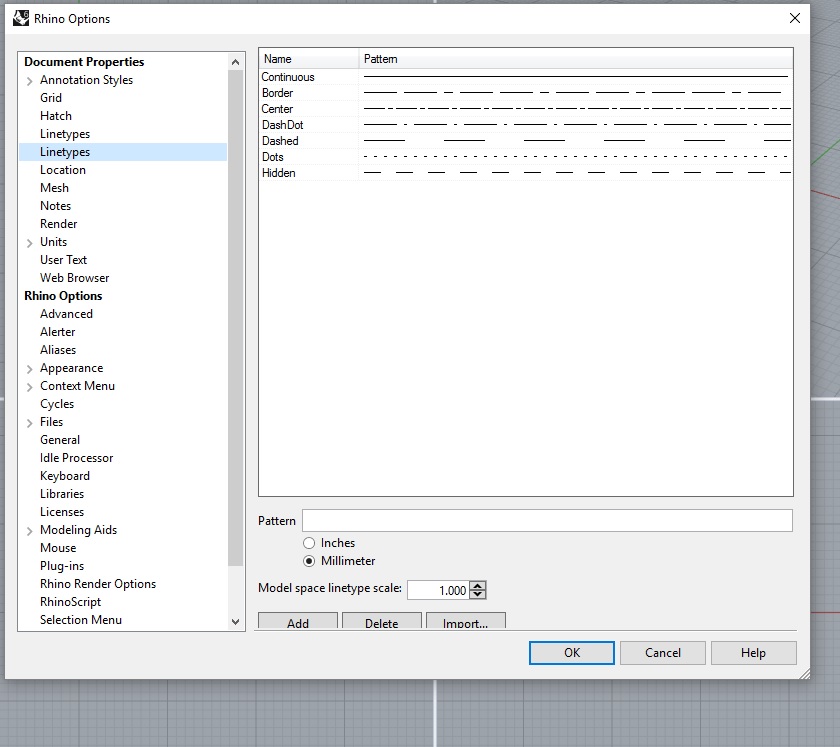This screenshot has width=840, height=747.
Task: Click into the Pattern text field
Action: pos(547,520)
